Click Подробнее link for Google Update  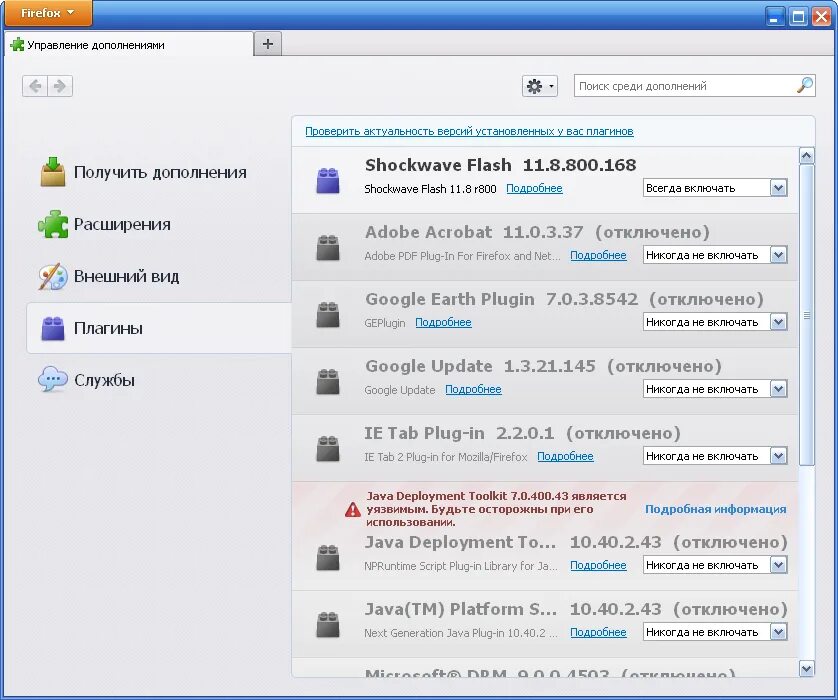click(473, 390)
